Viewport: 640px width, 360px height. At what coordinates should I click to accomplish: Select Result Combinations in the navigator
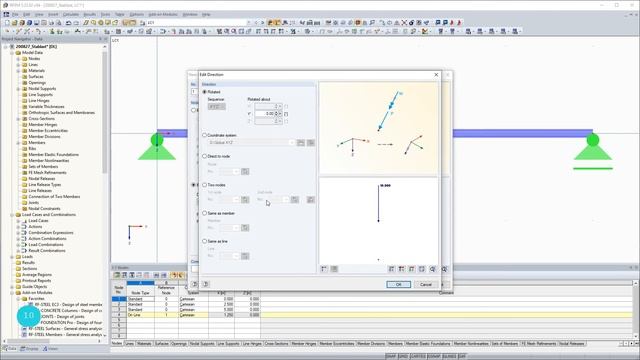pyautogui.click(x=47, y=251)
